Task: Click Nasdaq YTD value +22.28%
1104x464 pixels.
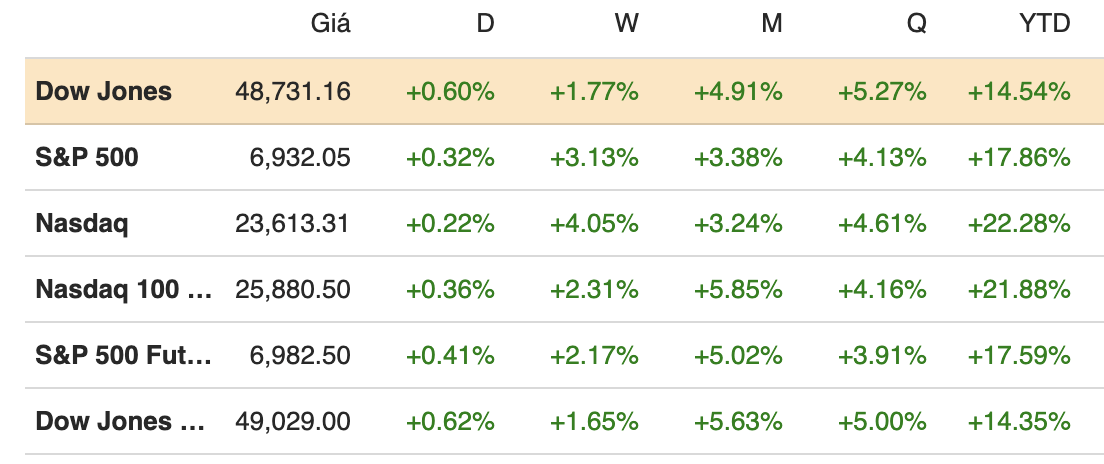Action: [x=1019, y=224]
